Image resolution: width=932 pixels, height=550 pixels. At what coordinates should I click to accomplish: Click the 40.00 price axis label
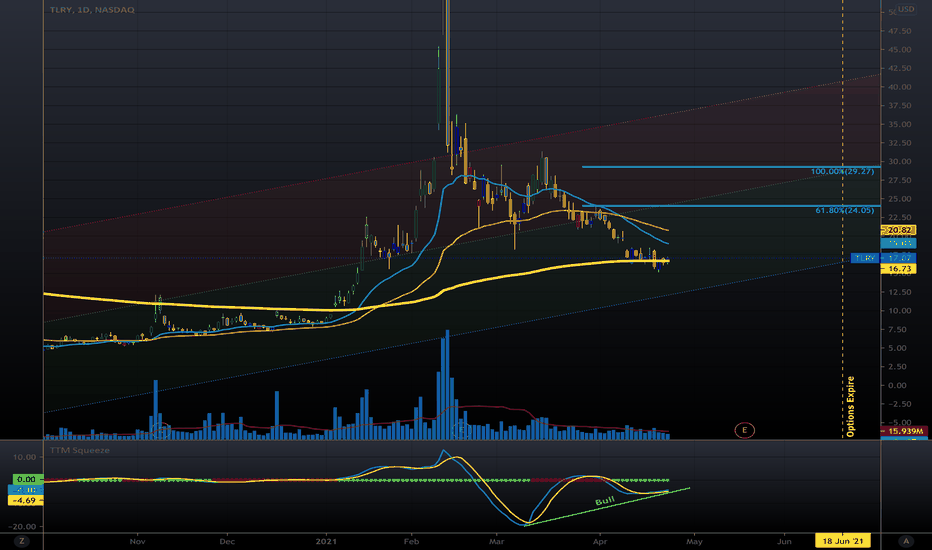click(x=900, y=87)
